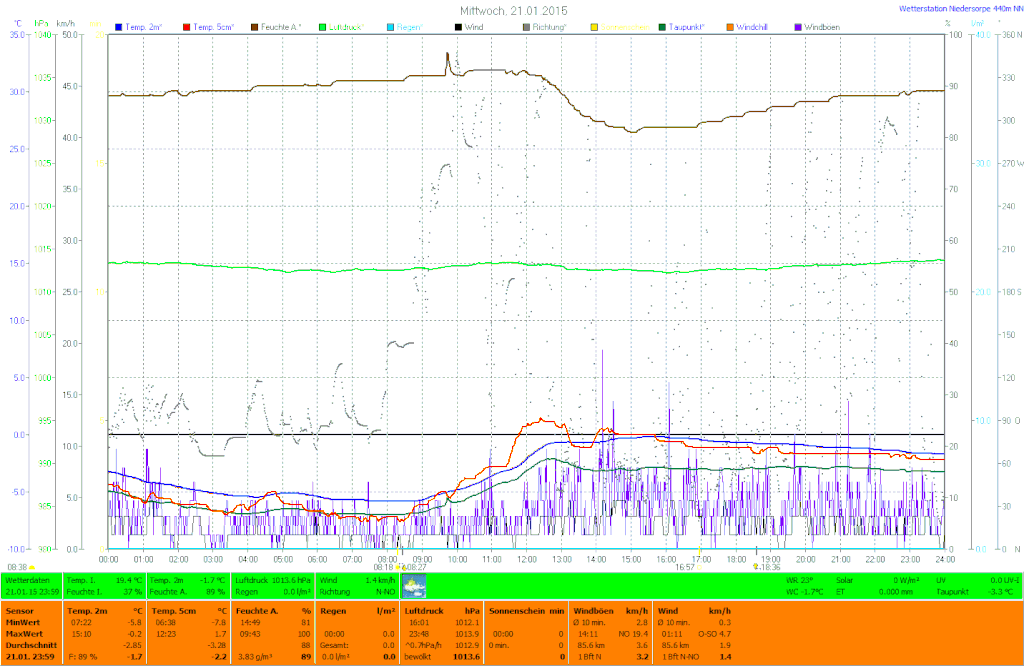Click the Luftdruck column header in table
This screenshot has width=1024, height=666.
[x=423, y=609]
